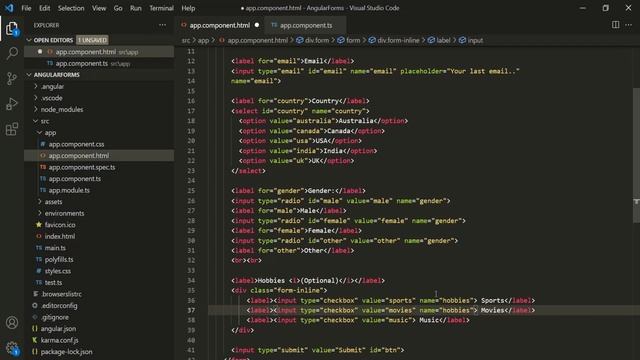Open app.component.spec.ts file
The height and width of the screenshot is (360, 640).
pyautogui.click(x=82, y=167)
